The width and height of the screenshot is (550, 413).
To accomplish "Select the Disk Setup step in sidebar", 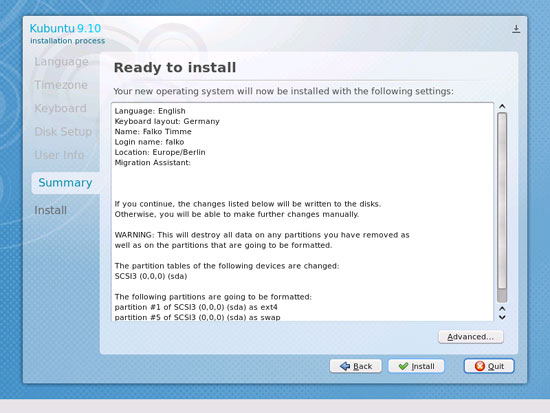I will (63, 132).
